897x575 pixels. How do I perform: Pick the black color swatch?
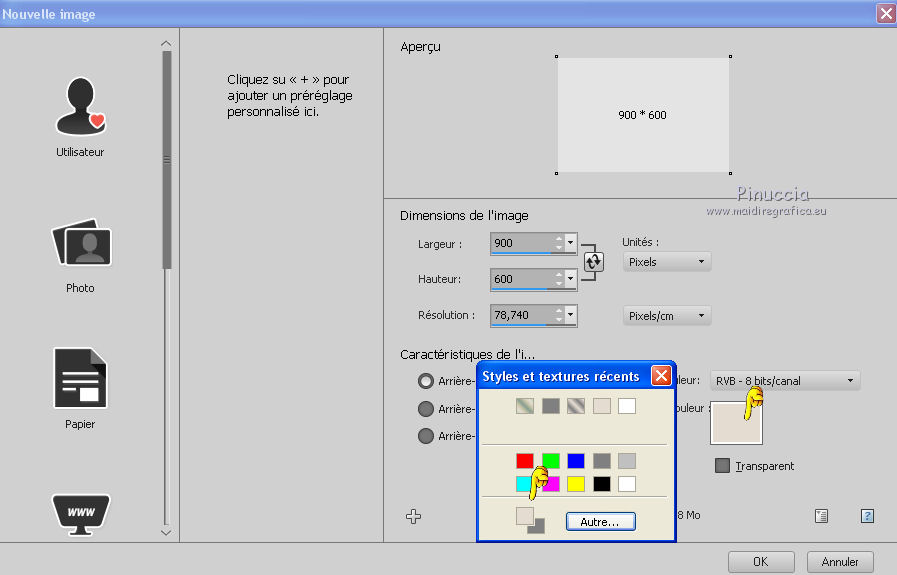(602, 484)
